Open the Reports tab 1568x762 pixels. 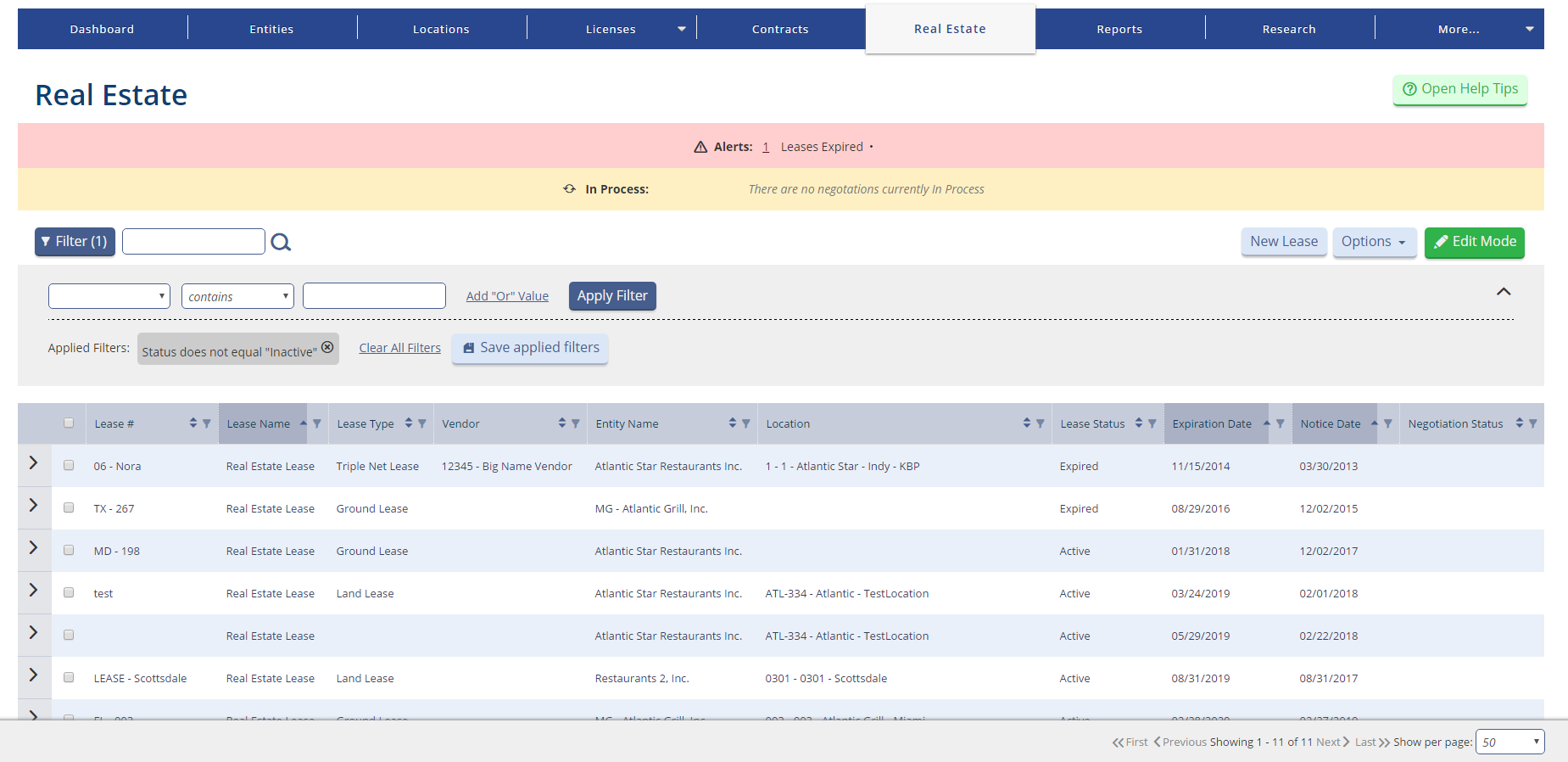coord(1120,29)
